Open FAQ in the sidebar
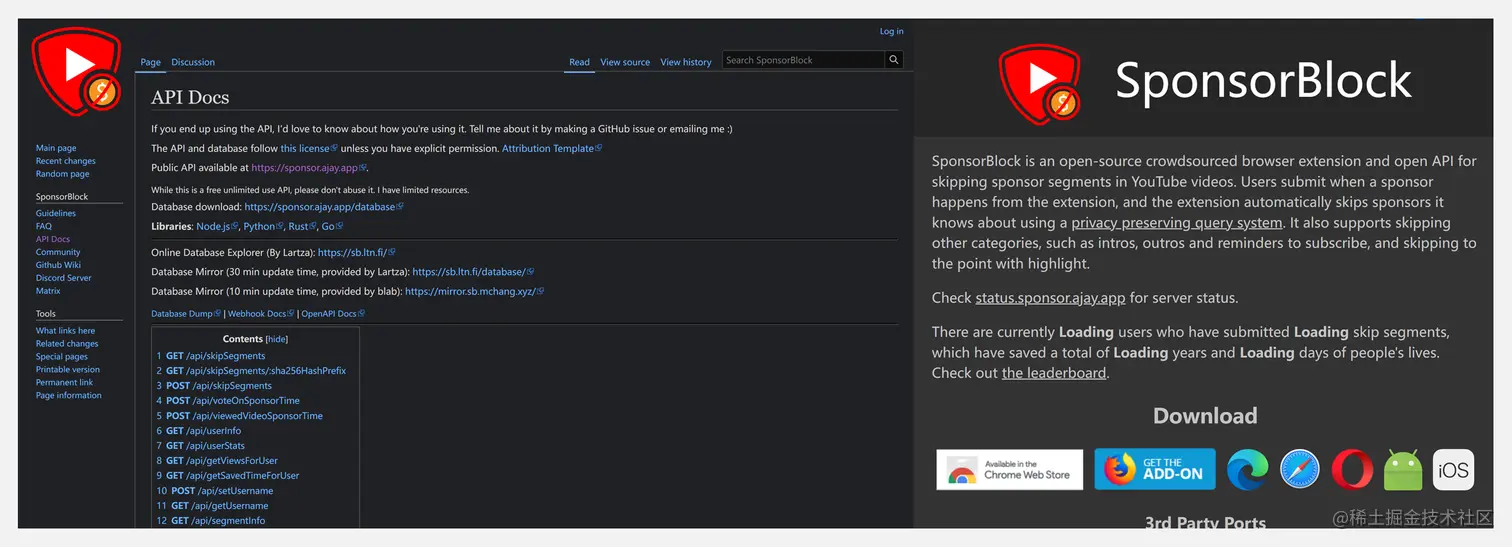Screen dimensions: 1512x547 [44, 226]
